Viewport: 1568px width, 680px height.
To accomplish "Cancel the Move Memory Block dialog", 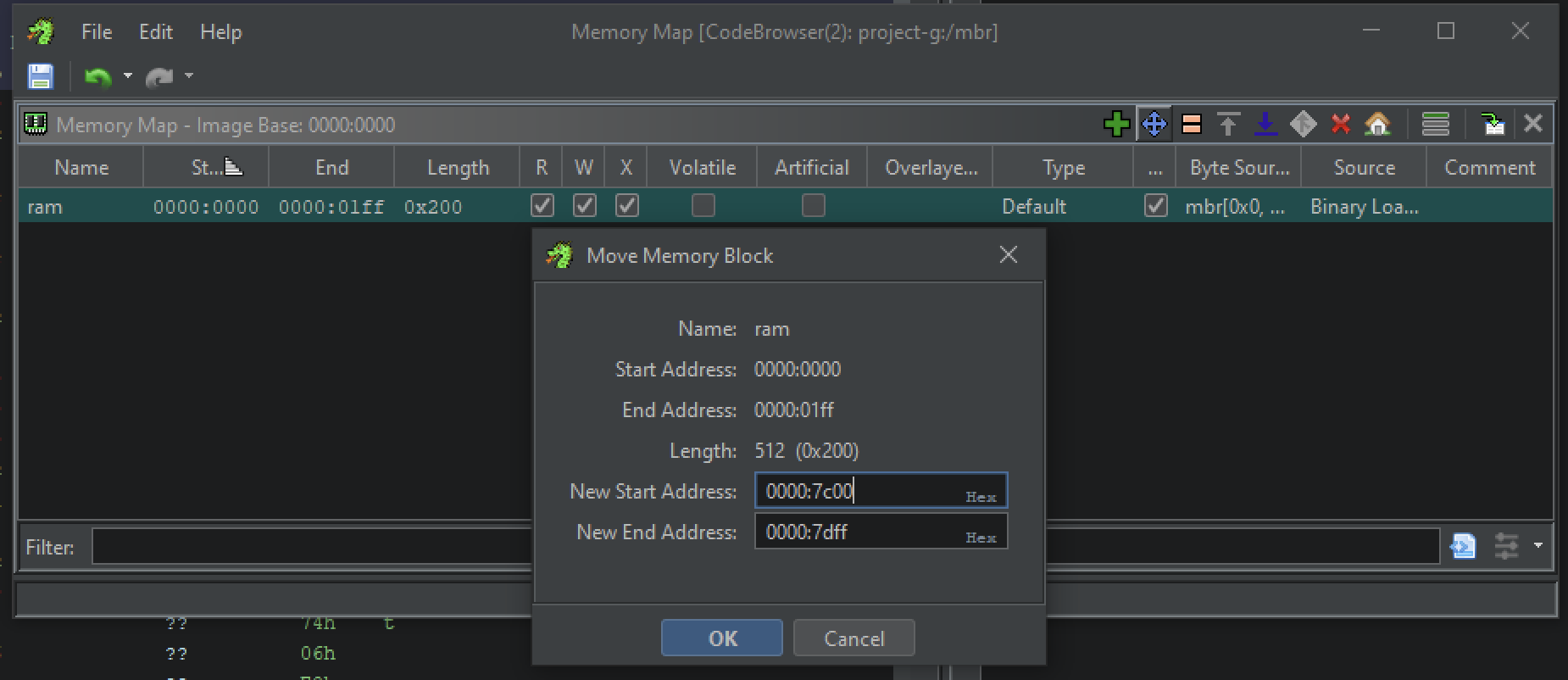I will click(x=854, y=638).
